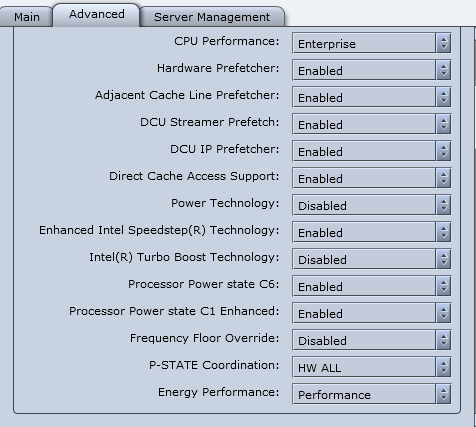Click the CPU Performance spinner arrows
The image size is (476, 427).
(443, 43)
